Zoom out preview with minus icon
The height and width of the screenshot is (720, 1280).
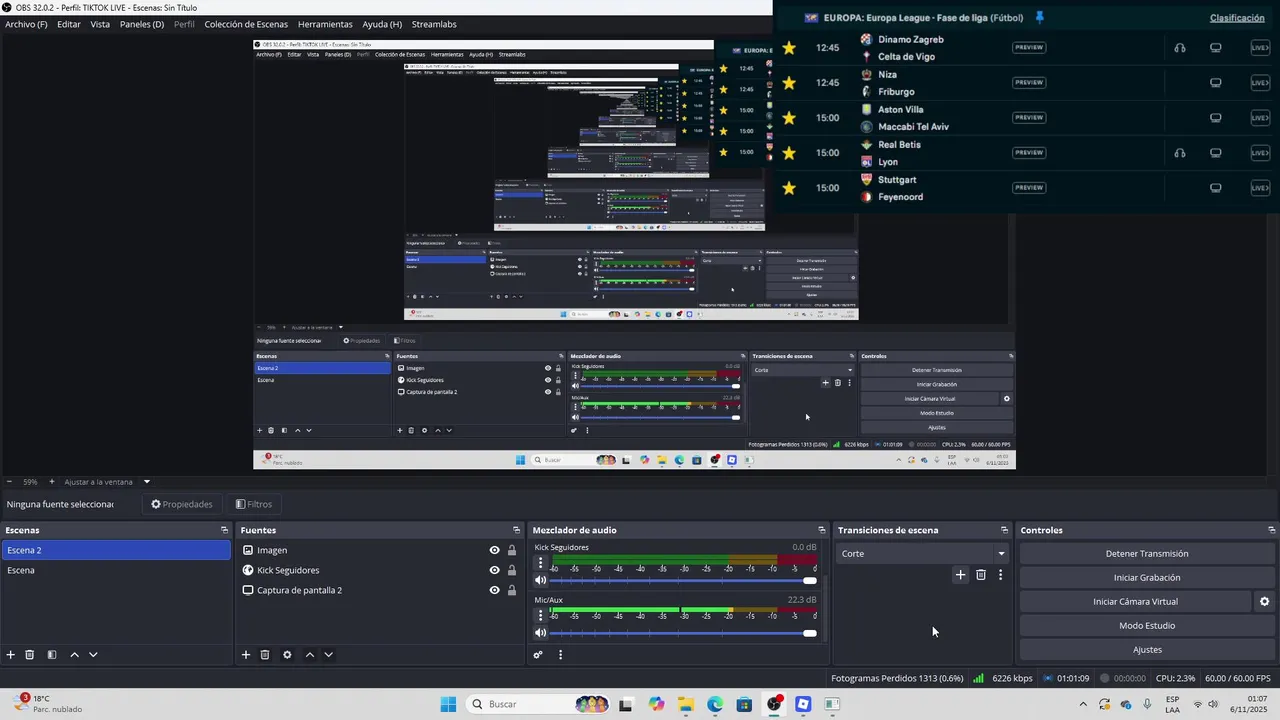pyautogui.click(x=9, y=482)
